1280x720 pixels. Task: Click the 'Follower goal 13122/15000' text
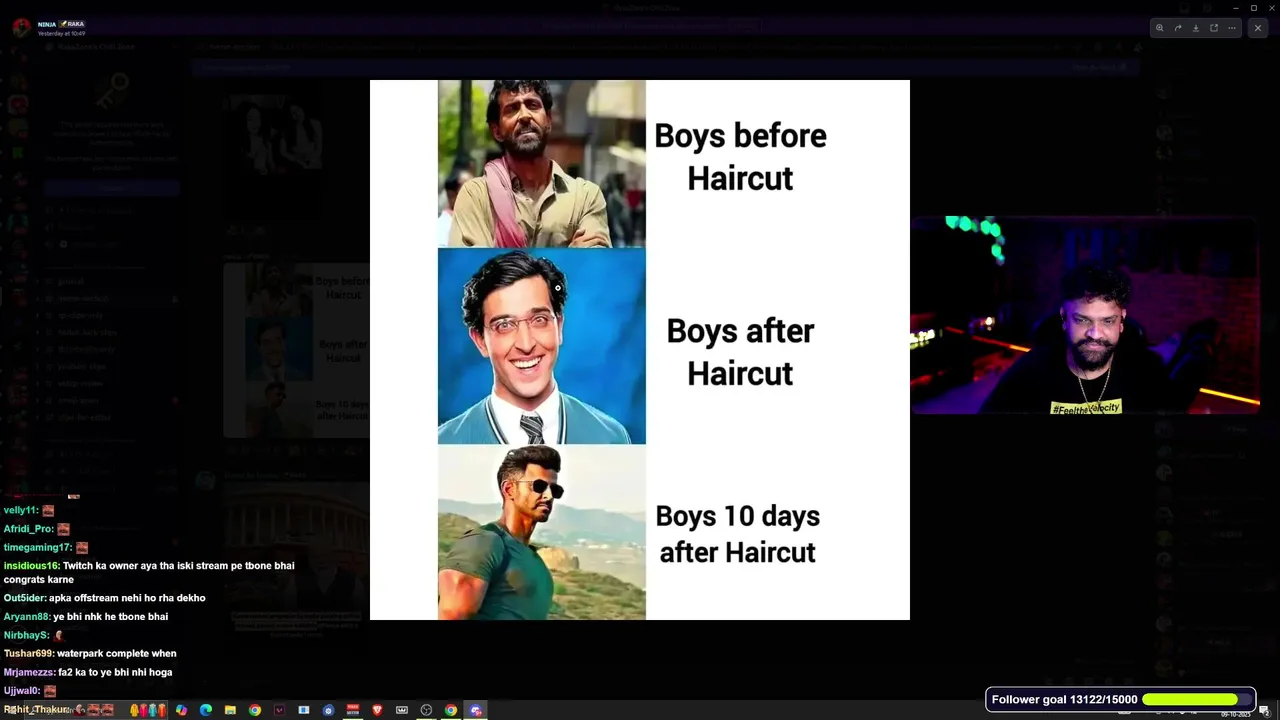tap(1064, 700)
